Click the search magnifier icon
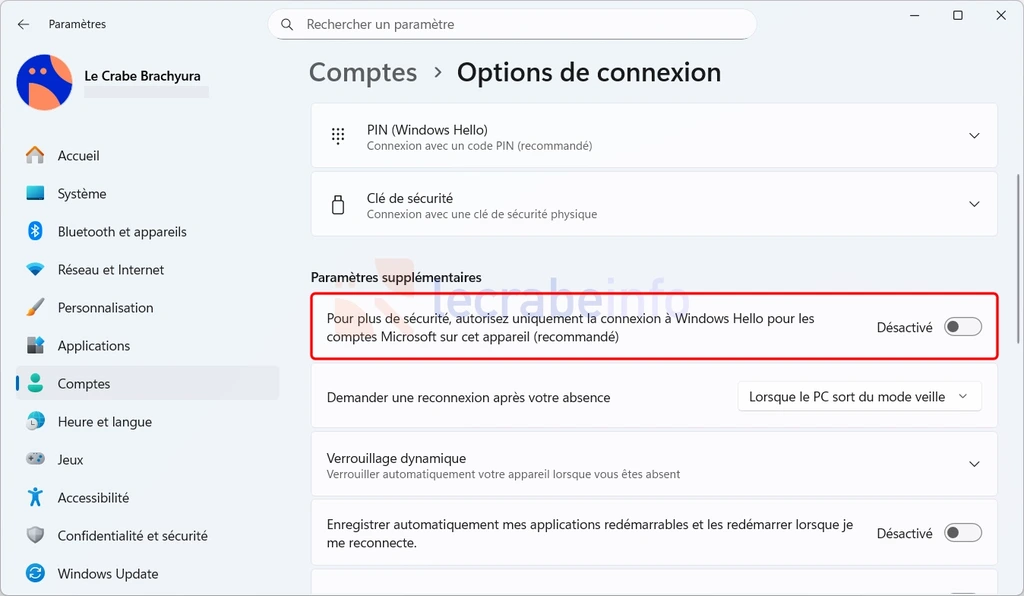 (287, 24)
